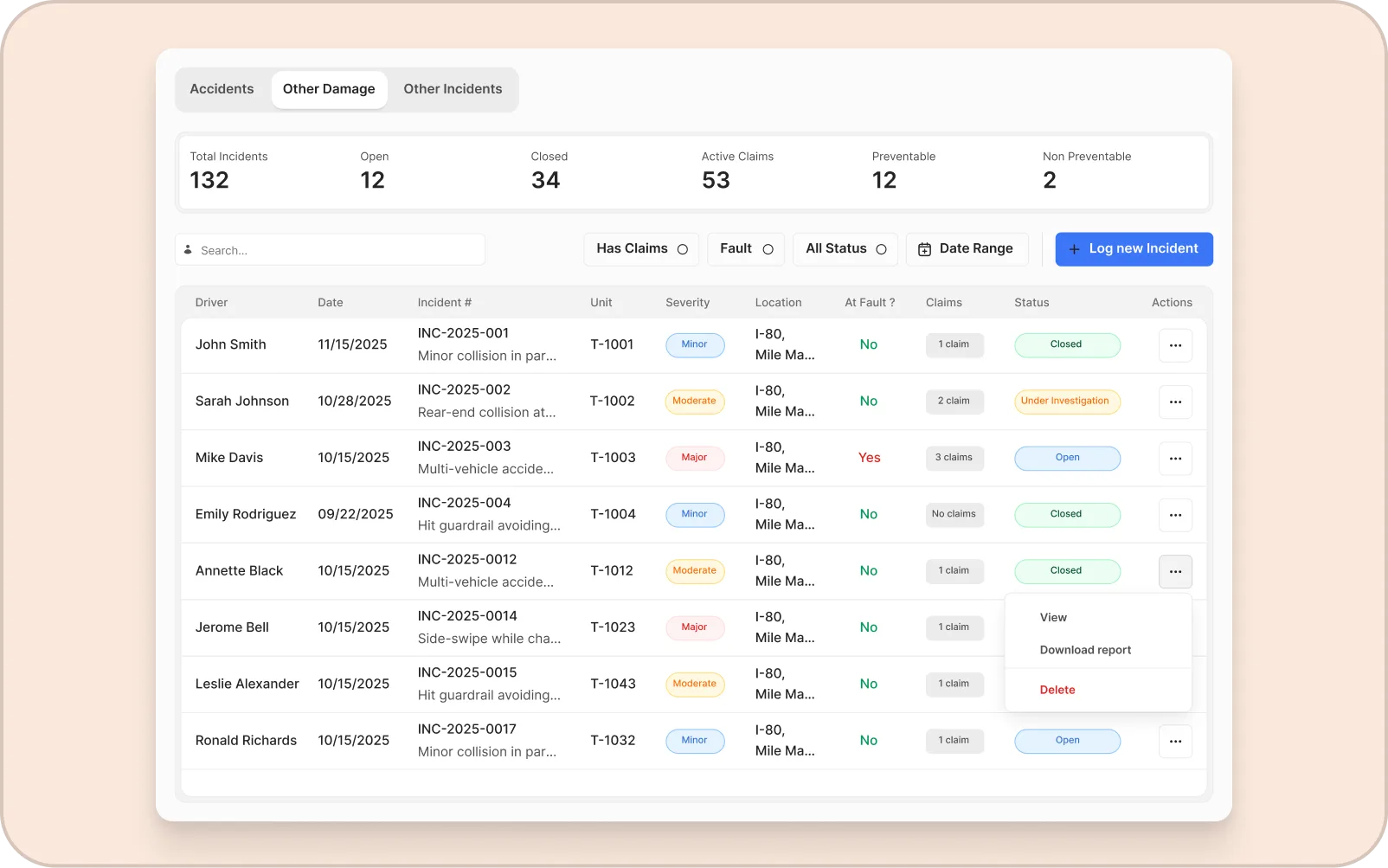The width and height of the screenshot is (1388, 868).
Task: Click the Closed status badge for John Smith
Action: pos(1067,344)
